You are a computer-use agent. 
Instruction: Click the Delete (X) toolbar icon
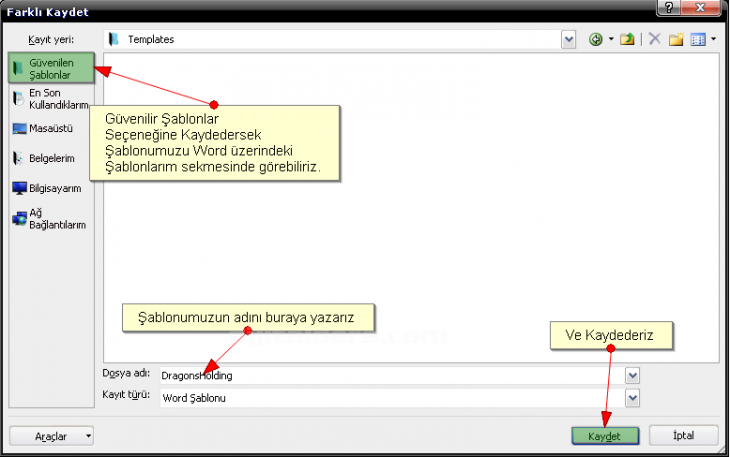655,39
